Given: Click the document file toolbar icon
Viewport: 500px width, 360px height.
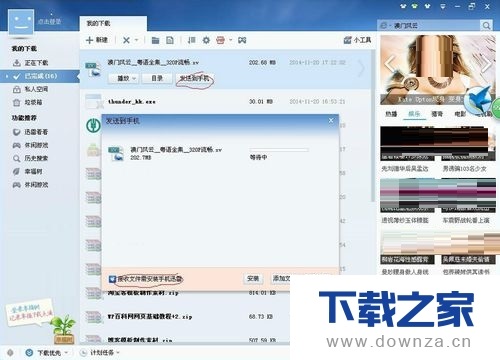Looking at the screenshot, I should pyautogui.click(x=170, y=40).
